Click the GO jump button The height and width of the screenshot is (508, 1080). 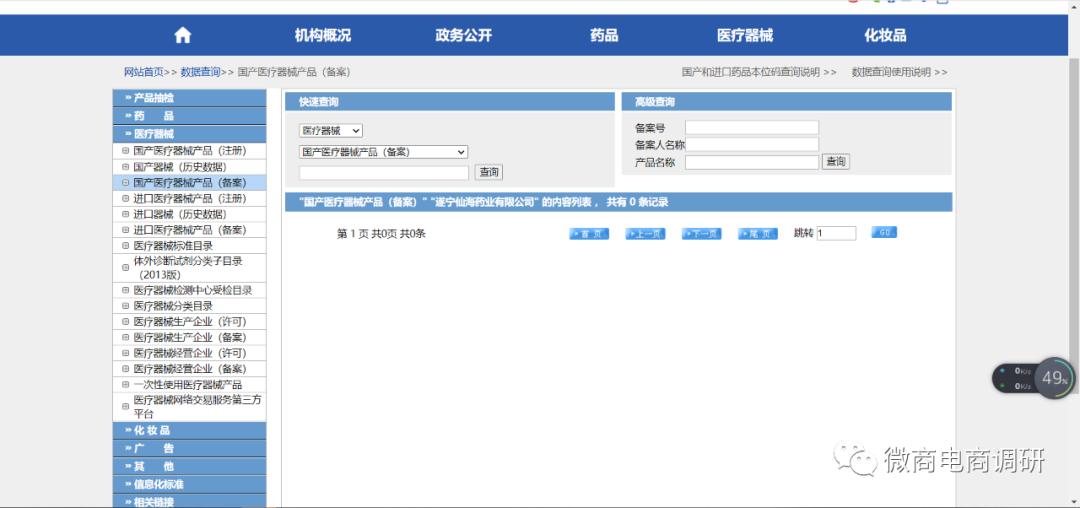coord(884,233)
